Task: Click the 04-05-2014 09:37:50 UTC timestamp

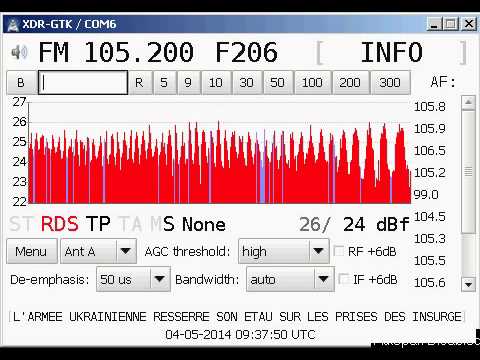Action: [x=240, y=335]
